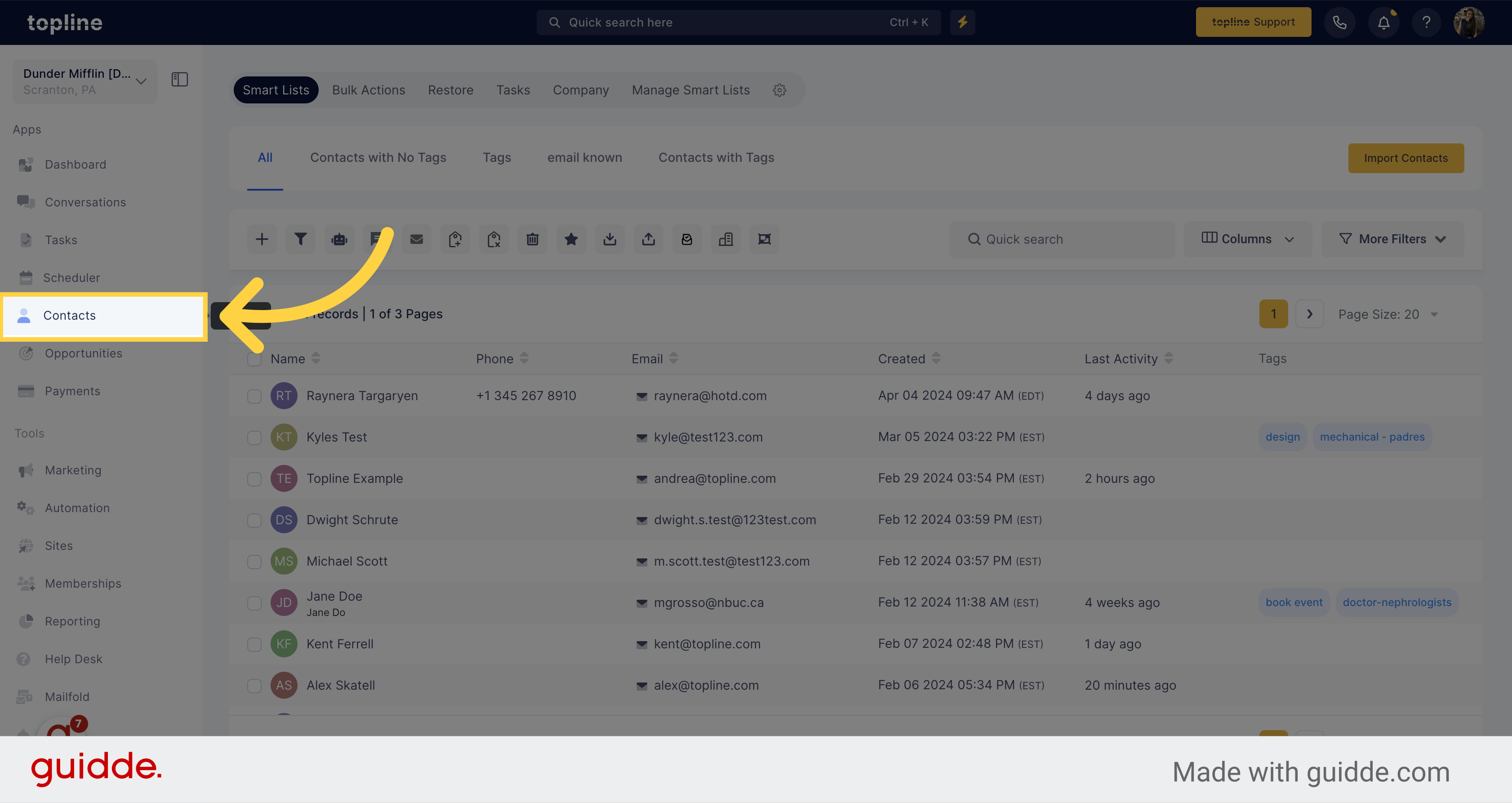
Task: Open Automation in sidebar
Action: click(x=77, y=508)
